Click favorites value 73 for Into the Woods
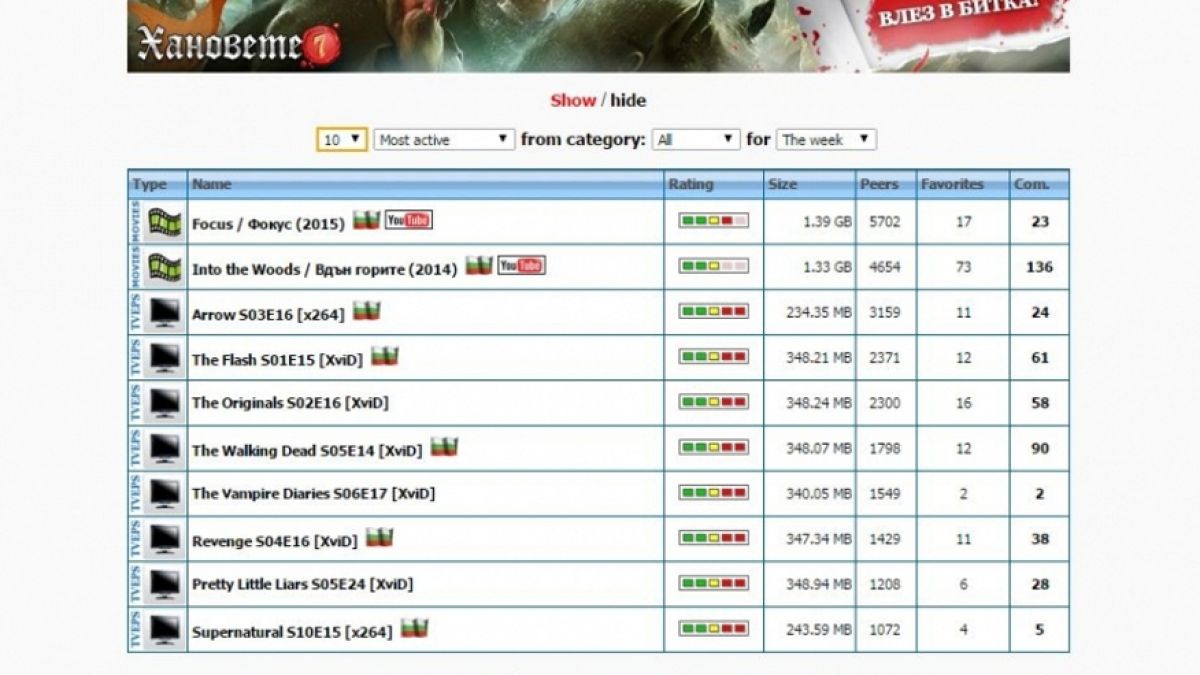 click(x=963, y=267)
